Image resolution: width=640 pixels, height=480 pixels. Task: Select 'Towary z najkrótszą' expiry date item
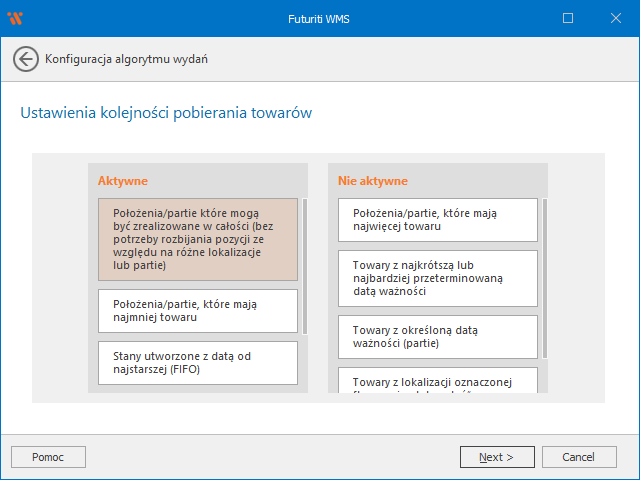point(438,277)
